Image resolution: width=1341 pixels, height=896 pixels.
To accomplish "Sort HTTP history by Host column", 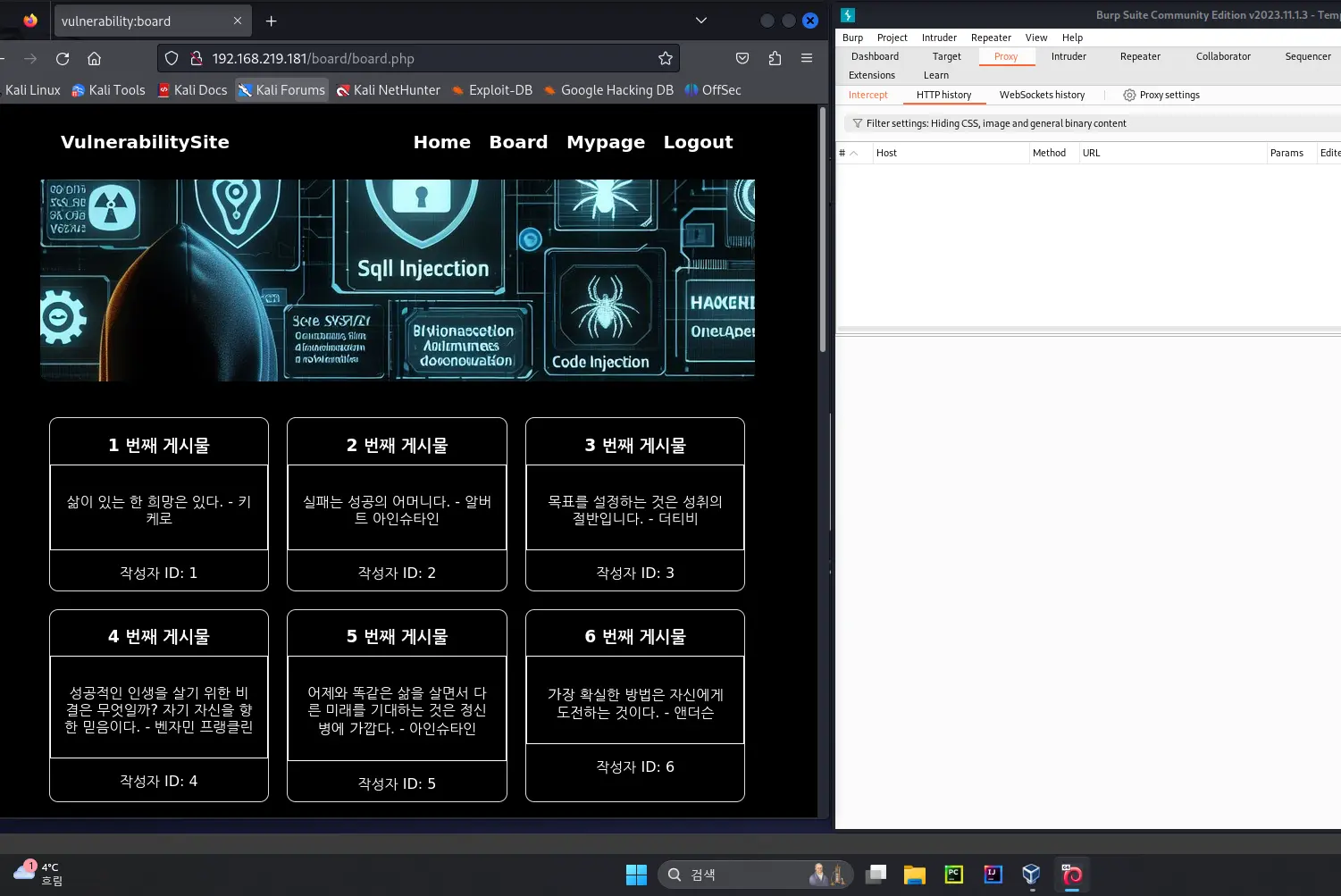I will pos(951,153).
